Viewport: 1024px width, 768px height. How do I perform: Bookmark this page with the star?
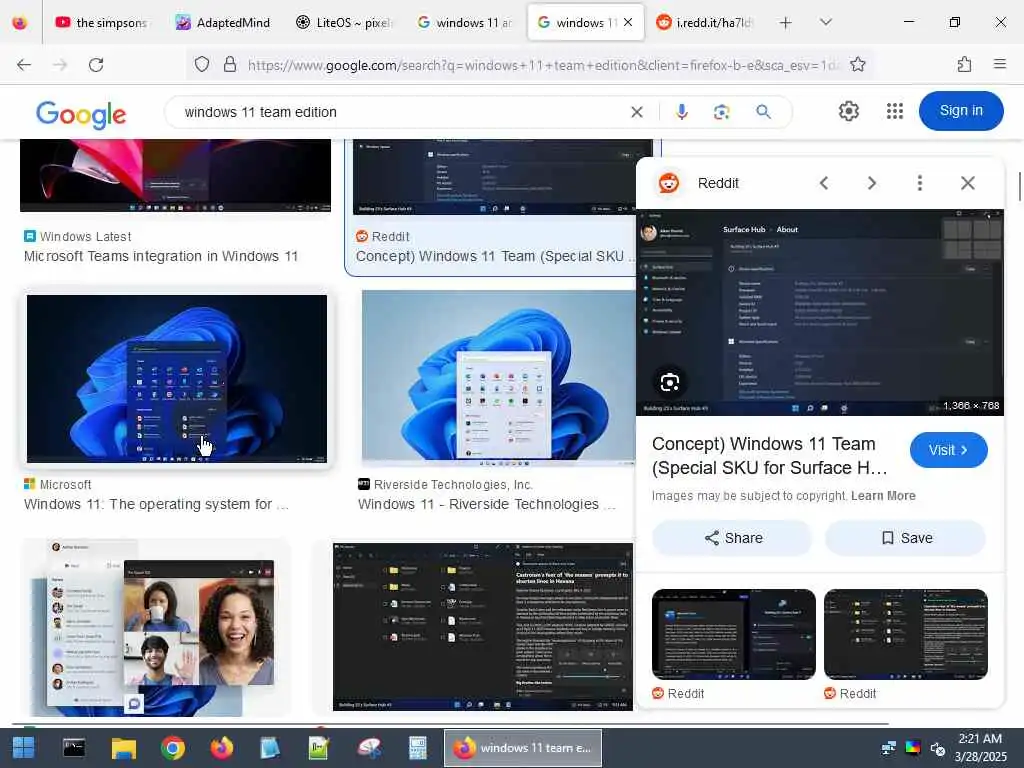tap(857, 65)
